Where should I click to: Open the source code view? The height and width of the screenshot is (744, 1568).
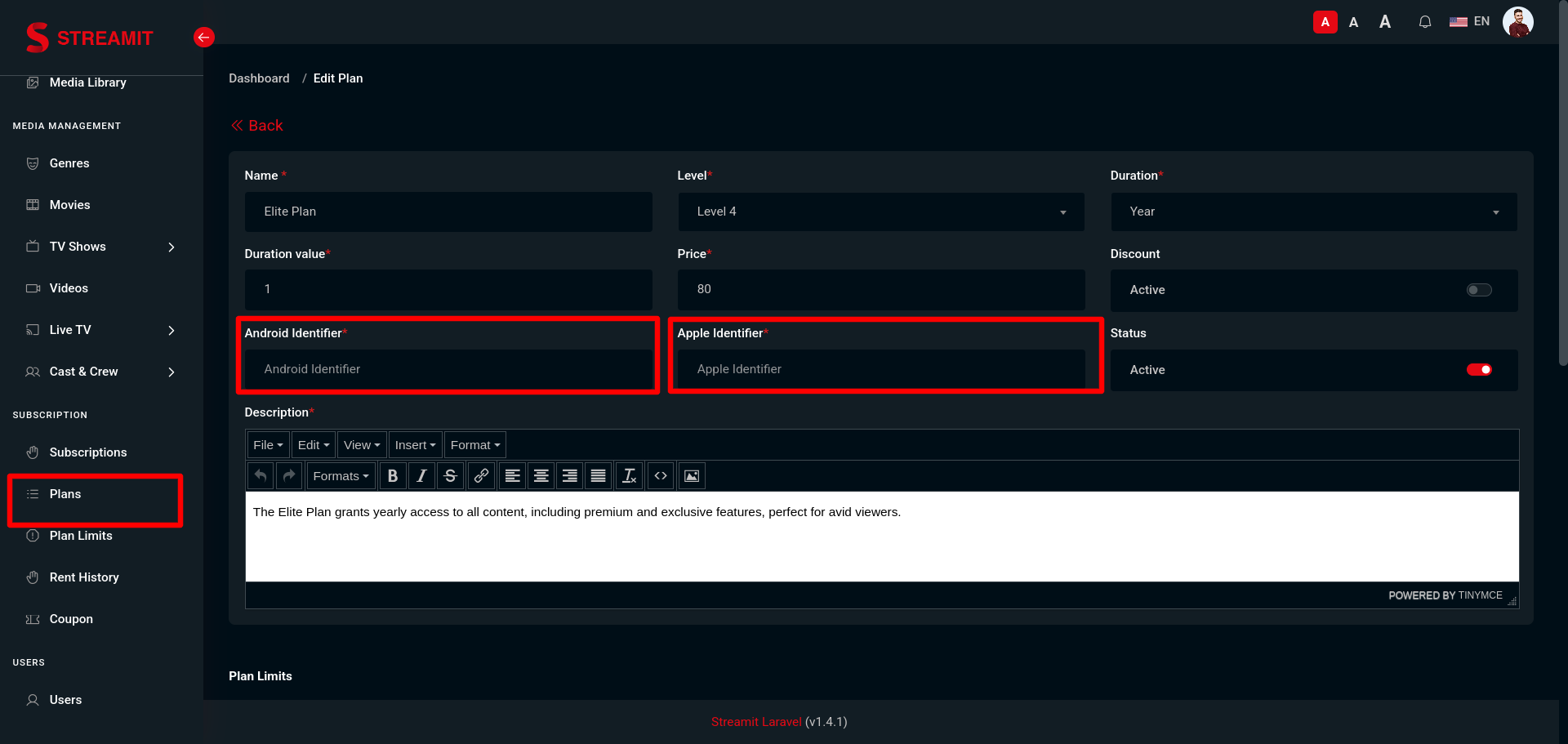(661, 475)
